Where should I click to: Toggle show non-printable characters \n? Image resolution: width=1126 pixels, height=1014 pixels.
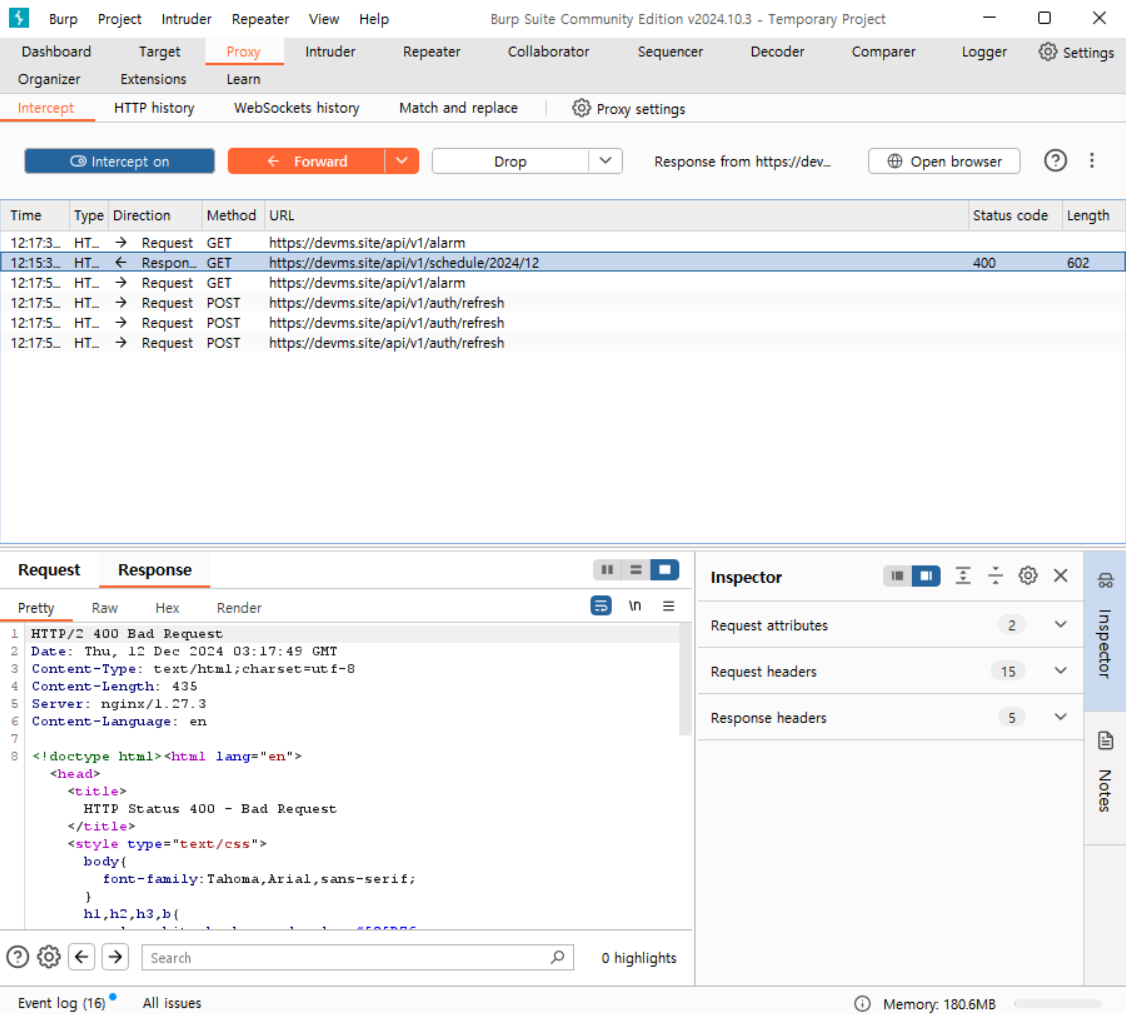pos(635,606)
